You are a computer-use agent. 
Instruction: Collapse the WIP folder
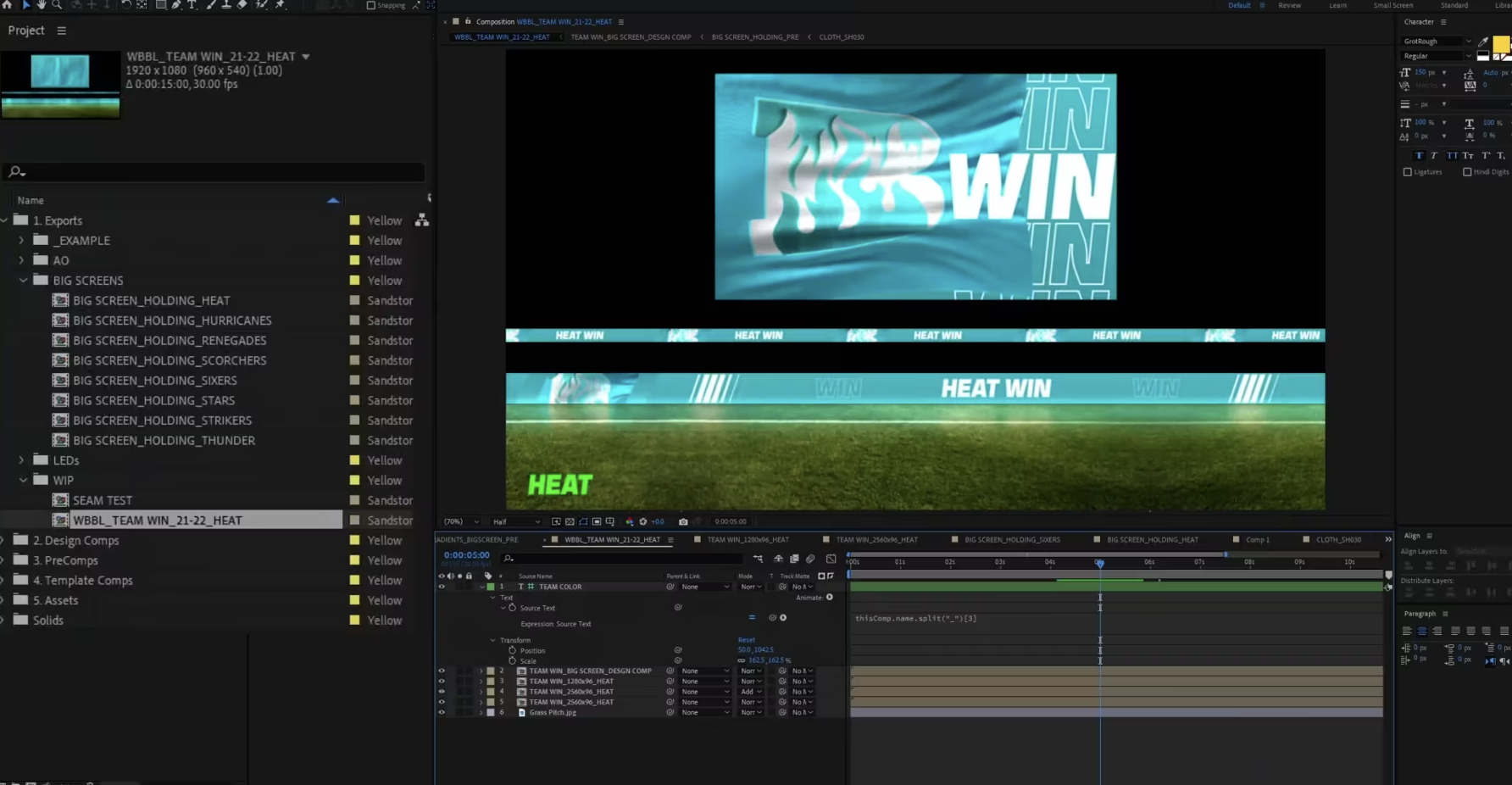tap(23, 480)
